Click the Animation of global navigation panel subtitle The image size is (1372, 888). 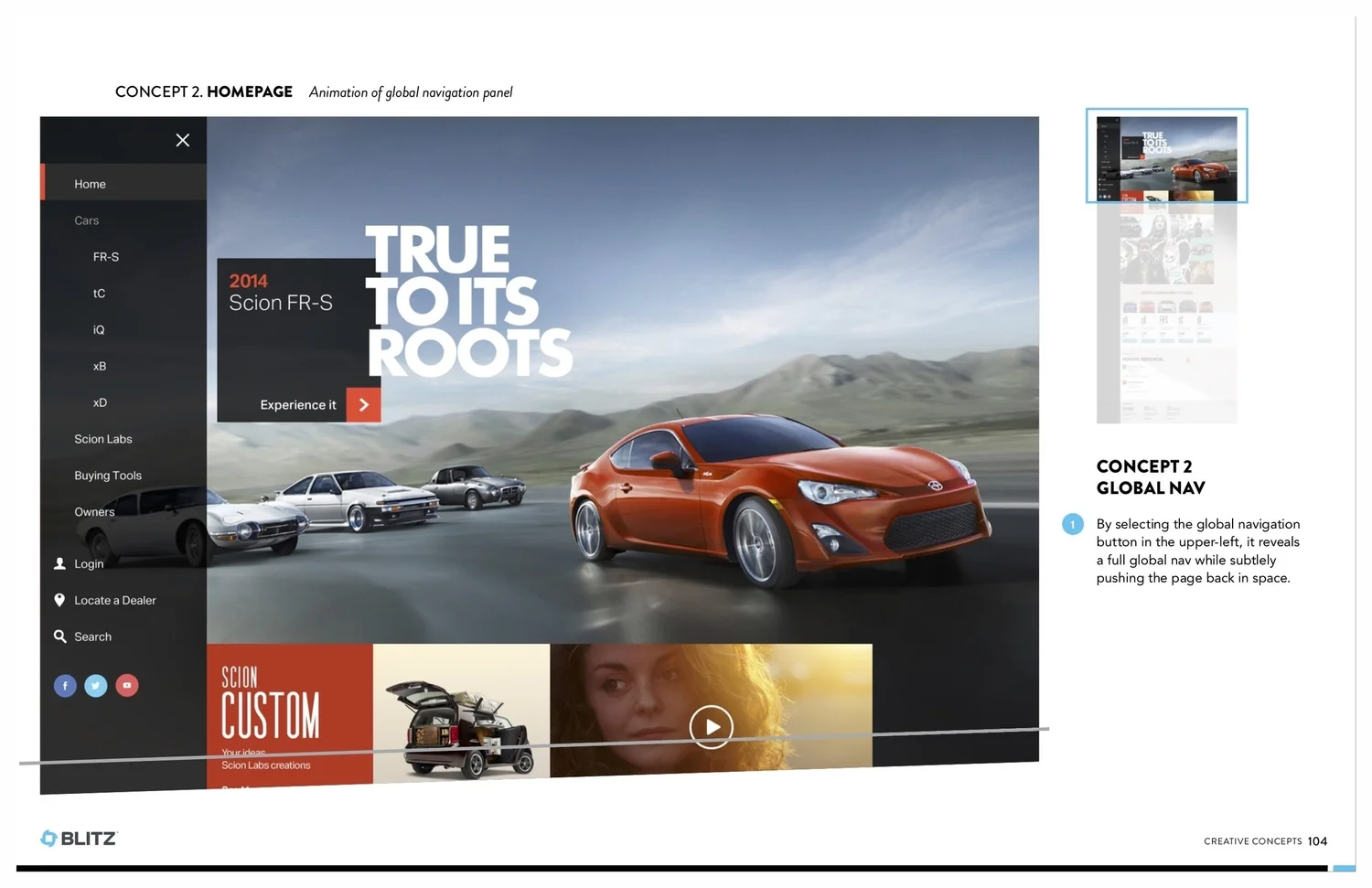[411, 92]
